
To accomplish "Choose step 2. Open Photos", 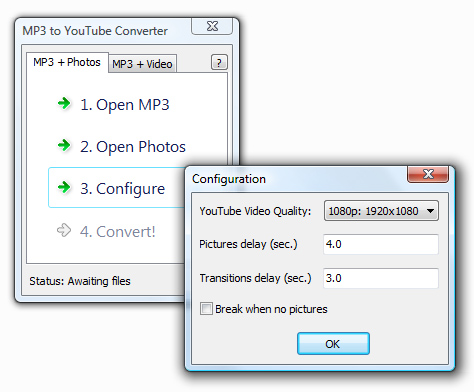I will (133, 146).
